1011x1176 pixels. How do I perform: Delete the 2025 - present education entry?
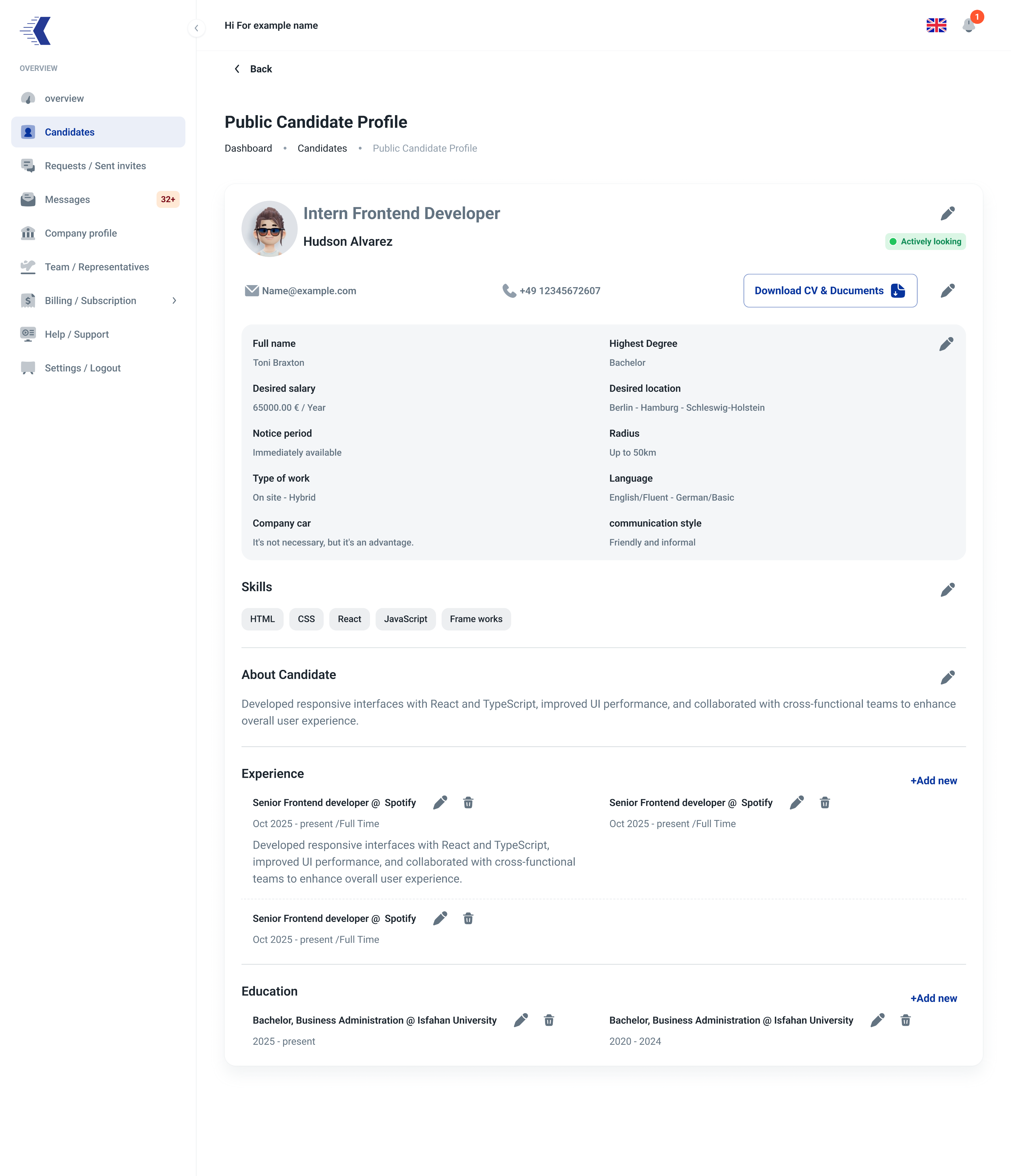point(549,1020)
